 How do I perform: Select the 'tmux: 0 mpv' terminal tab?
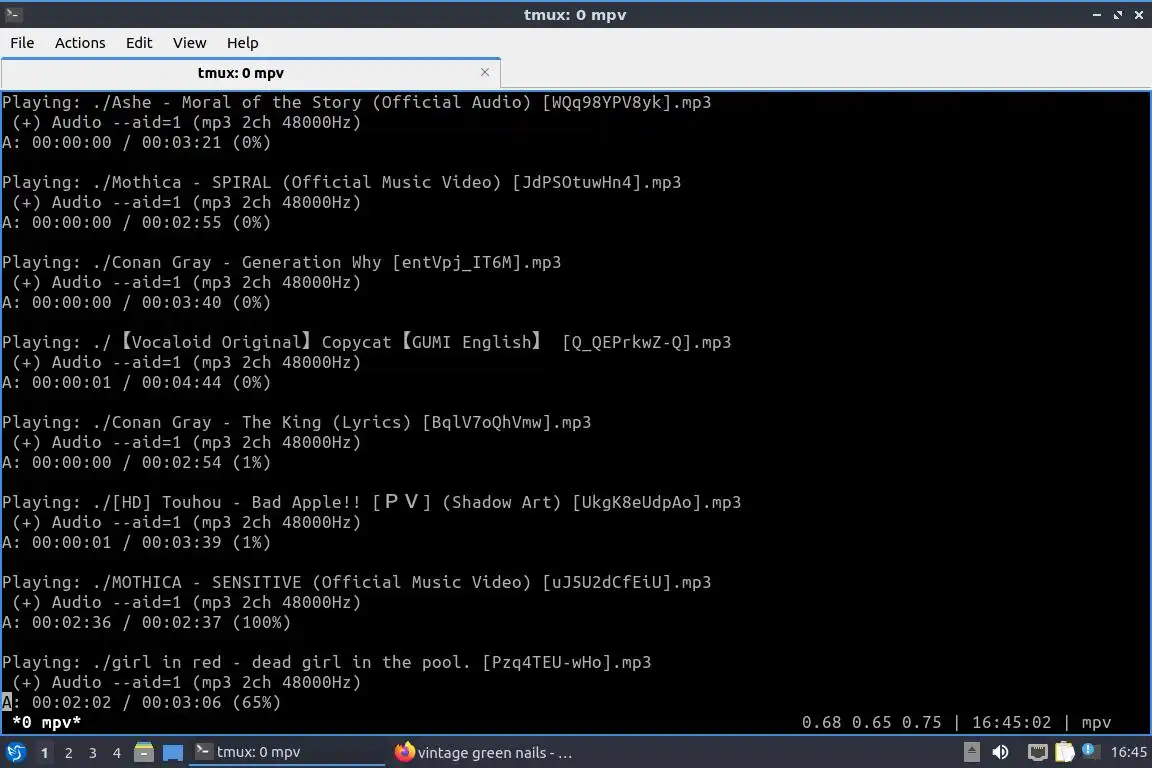[x=251, y=73]
